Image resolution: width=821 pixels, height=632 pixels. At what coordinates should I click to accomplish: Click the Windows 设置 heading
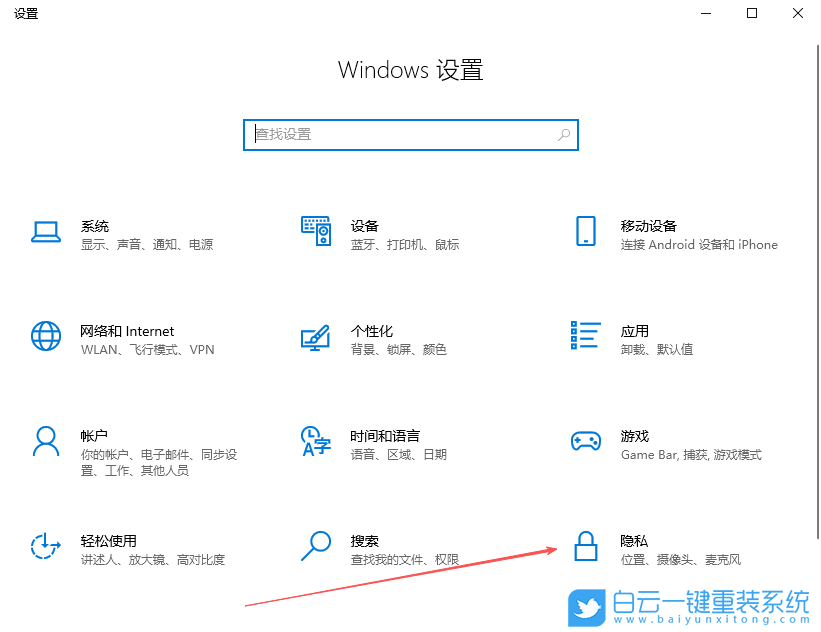[410, 69]
